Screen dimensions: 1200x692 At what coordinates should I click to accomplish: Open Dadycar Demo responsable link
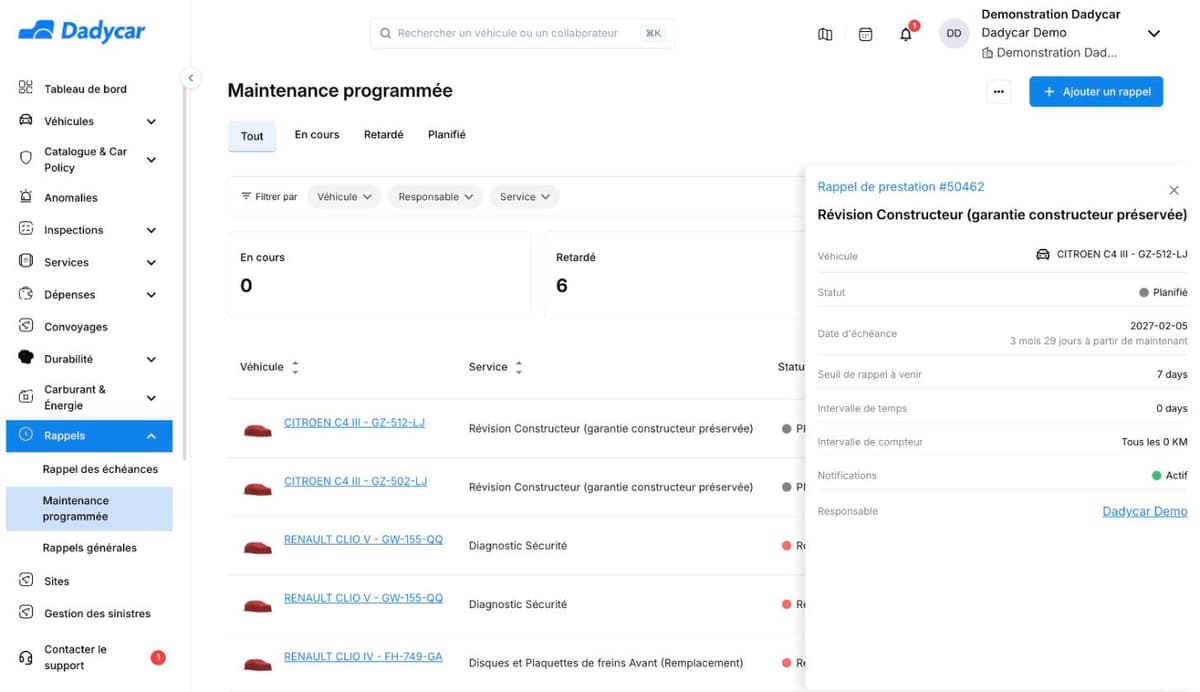point(1145,511)
